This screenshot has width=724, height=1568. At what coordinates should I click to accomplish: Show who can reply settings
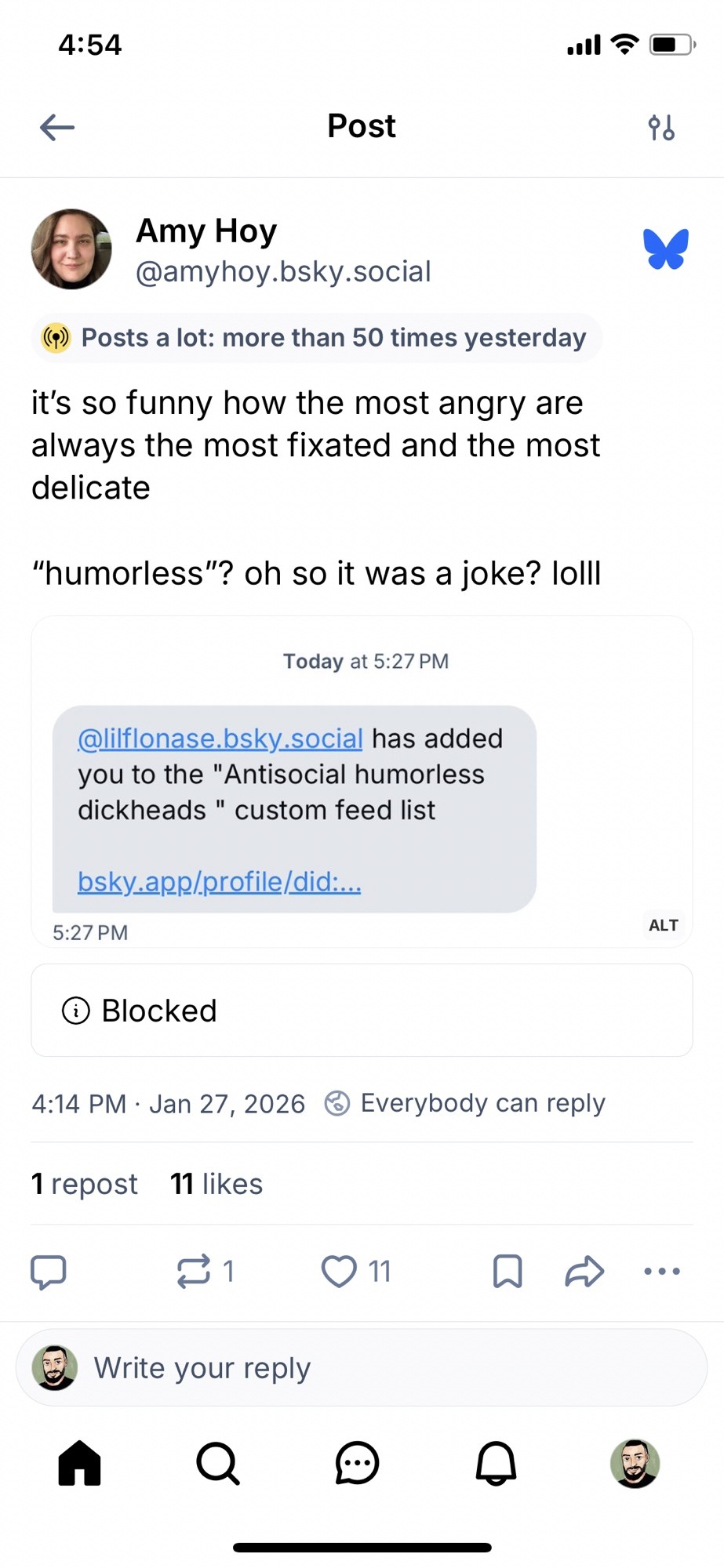tap(466, 1103)
